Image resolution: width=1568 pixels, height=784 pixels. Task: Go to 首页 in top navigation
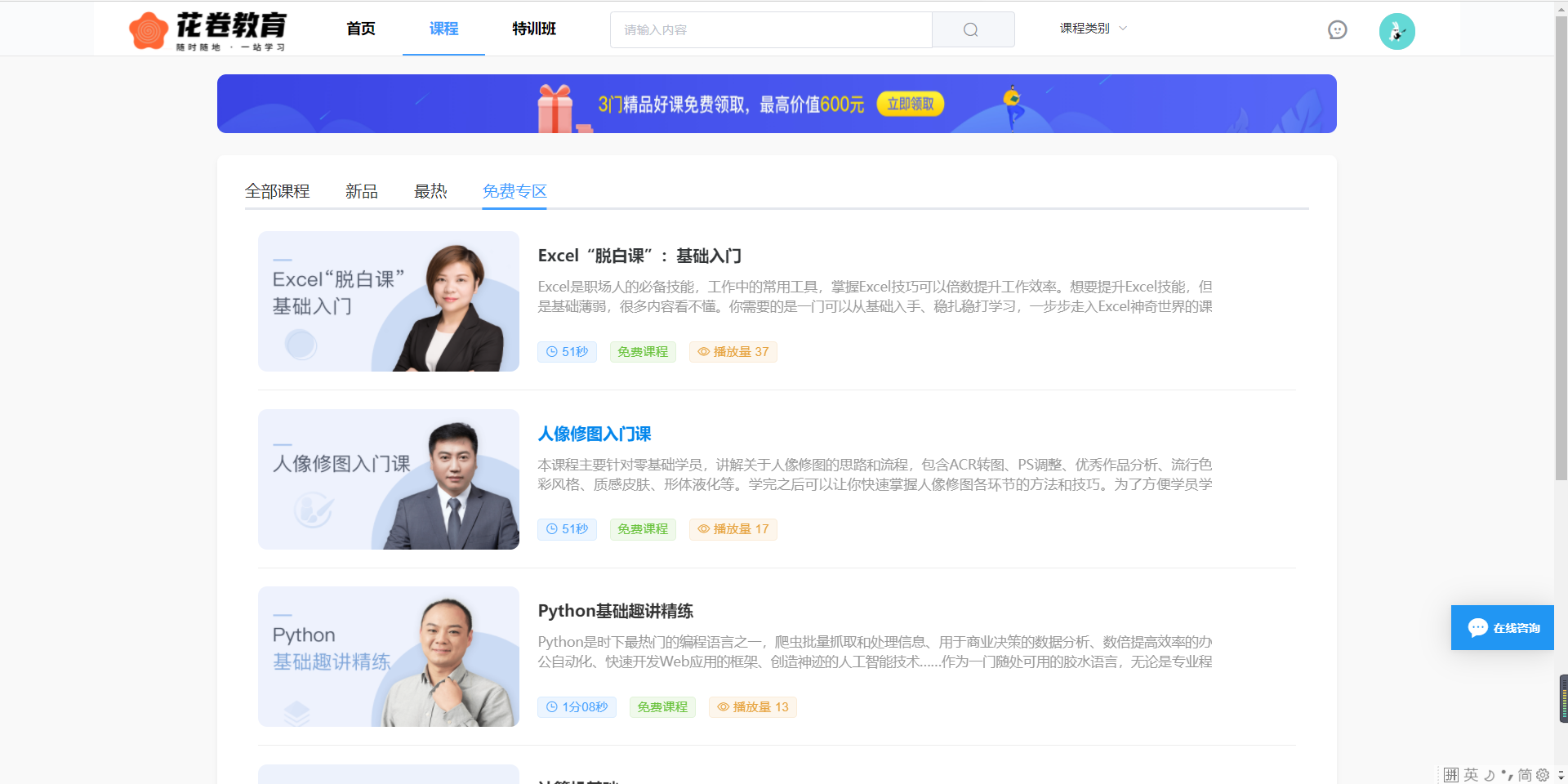coord(361,29)
